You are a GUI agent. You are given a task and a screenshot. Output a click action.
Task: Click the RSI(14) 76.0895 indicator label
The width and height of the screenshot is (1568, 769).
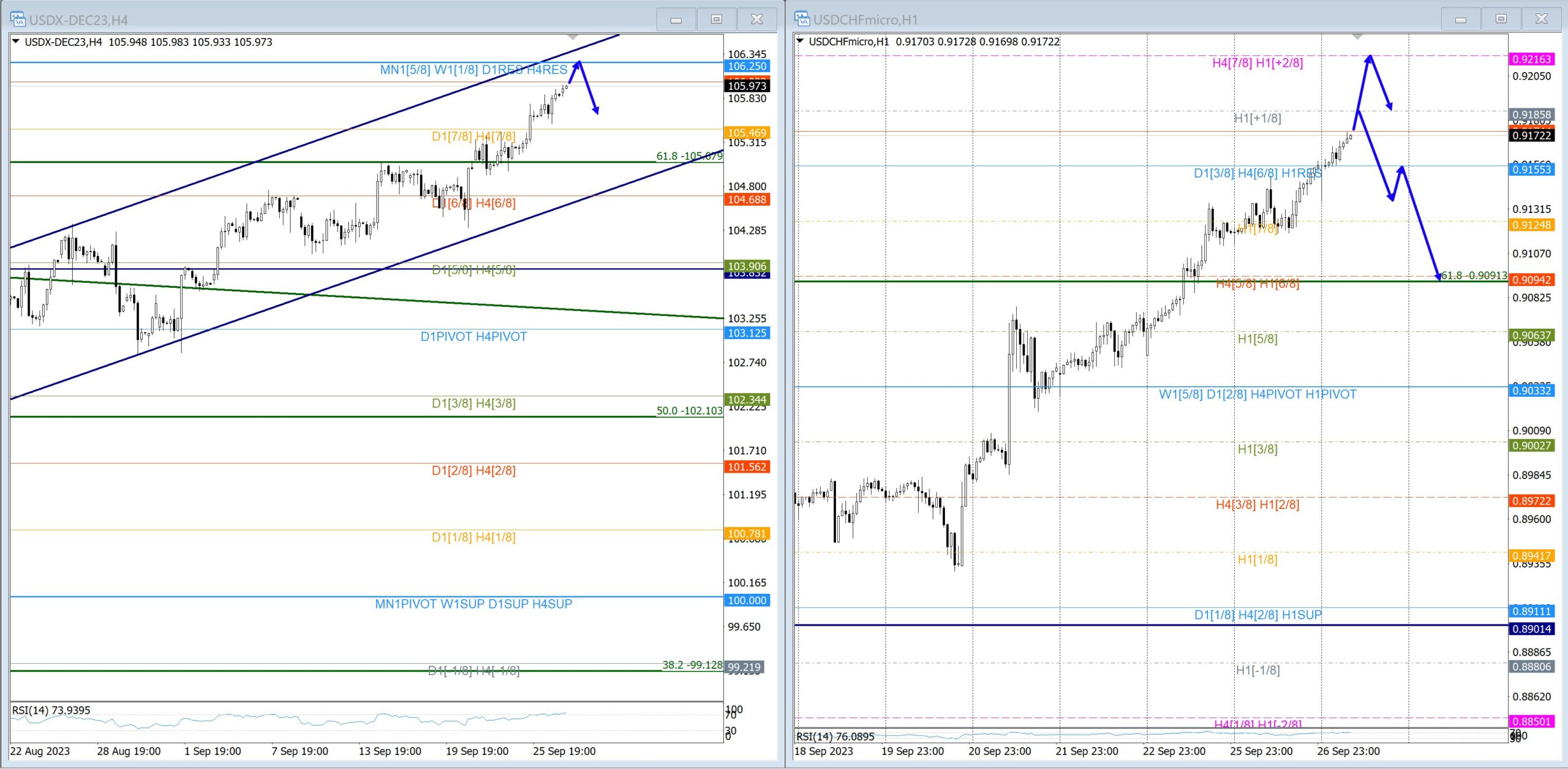pos(835,737)
